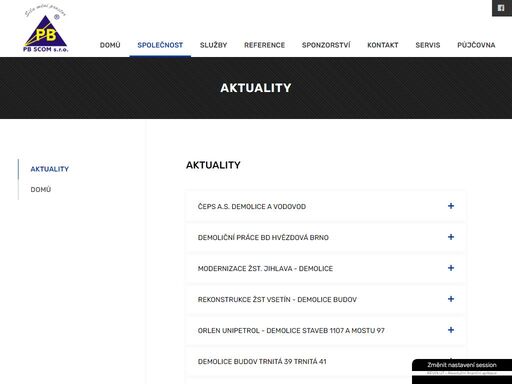Screen dimensions: 512x384
Task: Select Sponzorství in the navigation bar
Action: click(x=326, y=45)
